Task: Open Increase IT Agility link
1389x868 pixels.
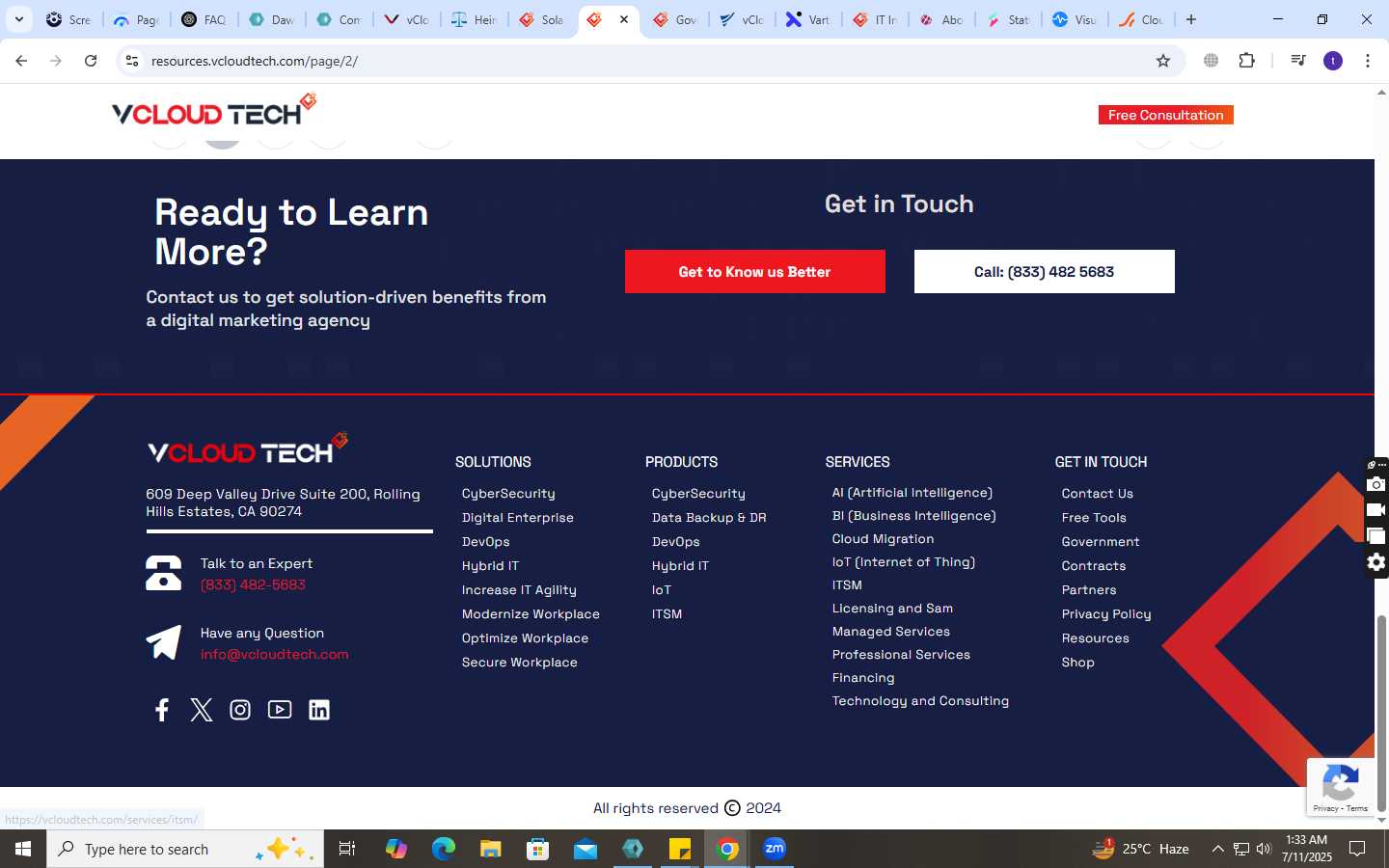Action: click(x=519, y=590)
